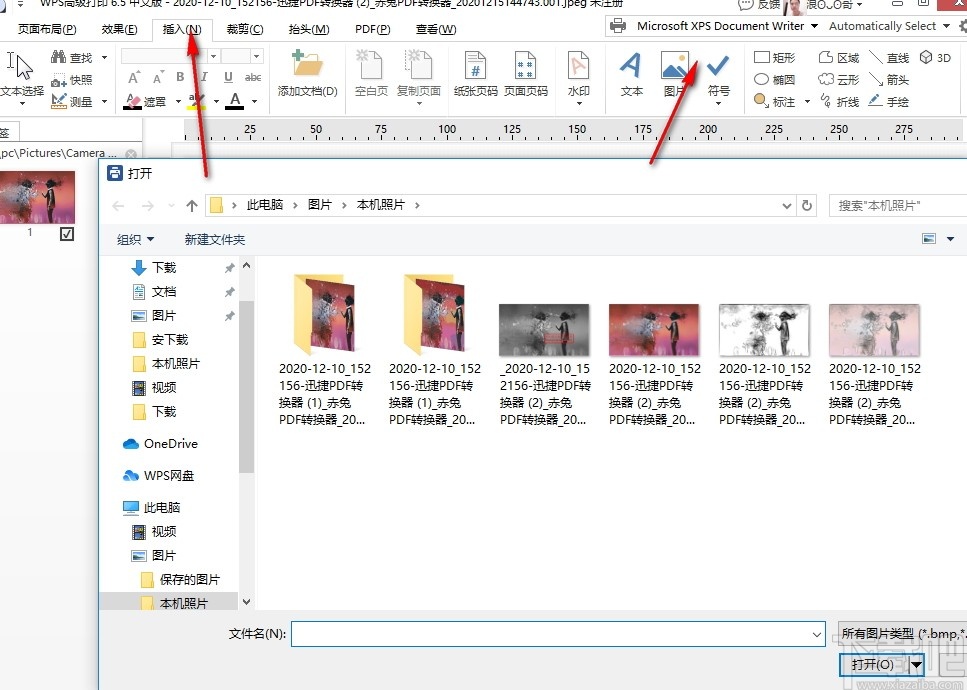Uncheck the page 1 thumbnail checkbox

[66, 234]
